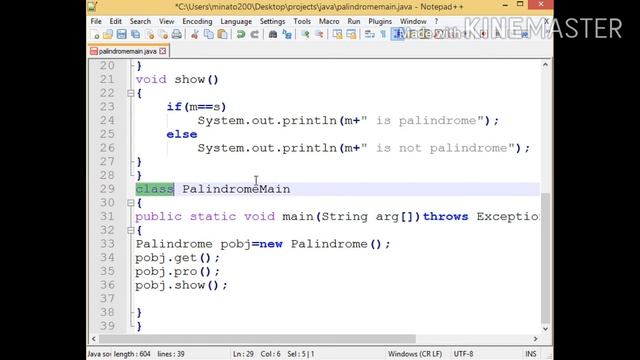Open the Search menu
The height and width of the screenshot is (360, 640).
tap(140, 21)
